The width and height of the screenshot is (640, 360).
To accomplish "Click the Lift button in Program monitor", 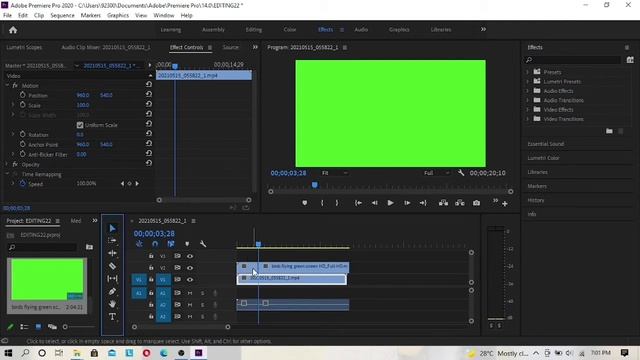I will [x=443, y=203].
